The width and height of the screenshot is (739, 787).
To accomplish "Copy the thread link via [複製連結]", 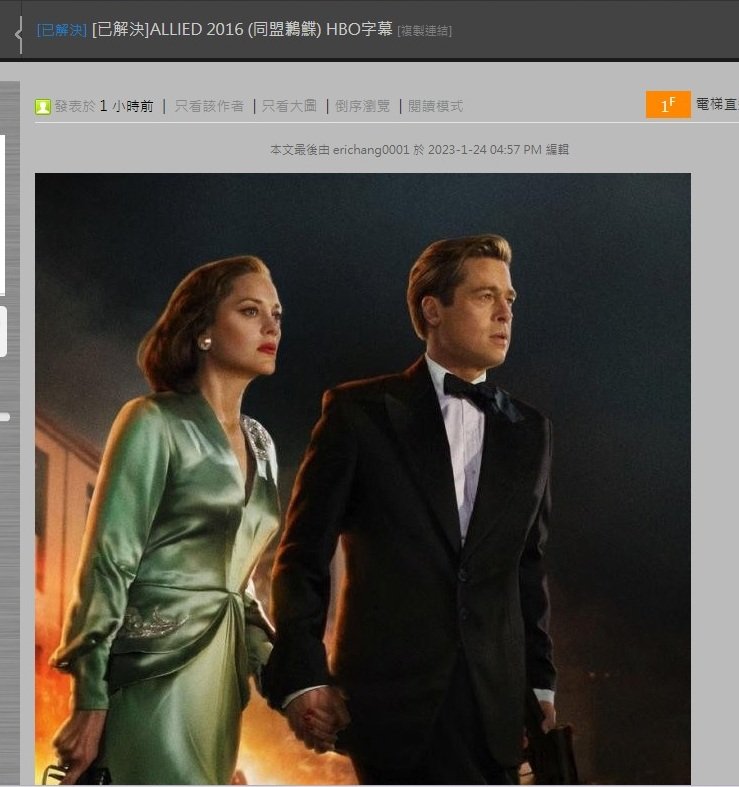I will (425, 31).
